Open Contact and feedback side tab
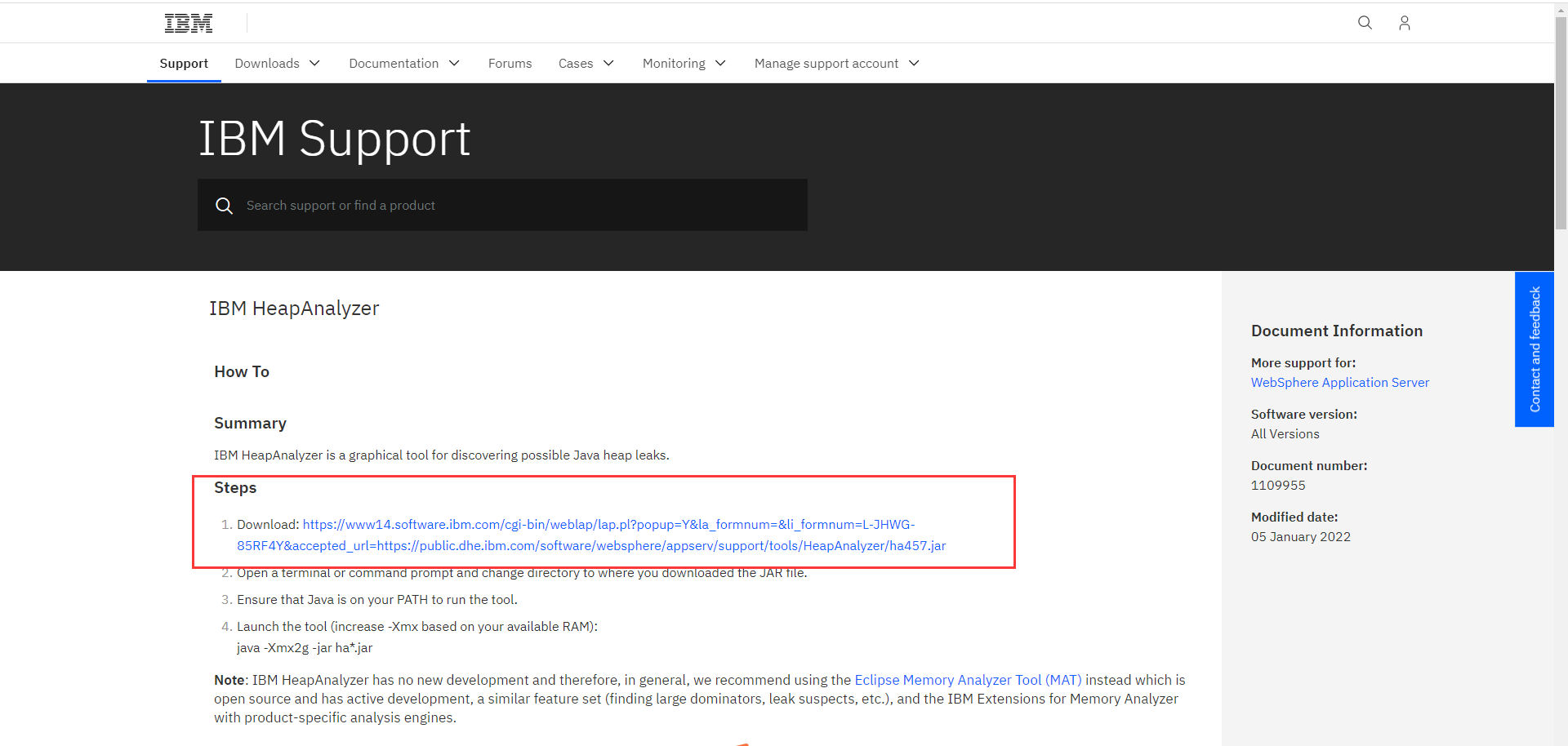Screen dimensions: 1568x746 (1535, 349)
